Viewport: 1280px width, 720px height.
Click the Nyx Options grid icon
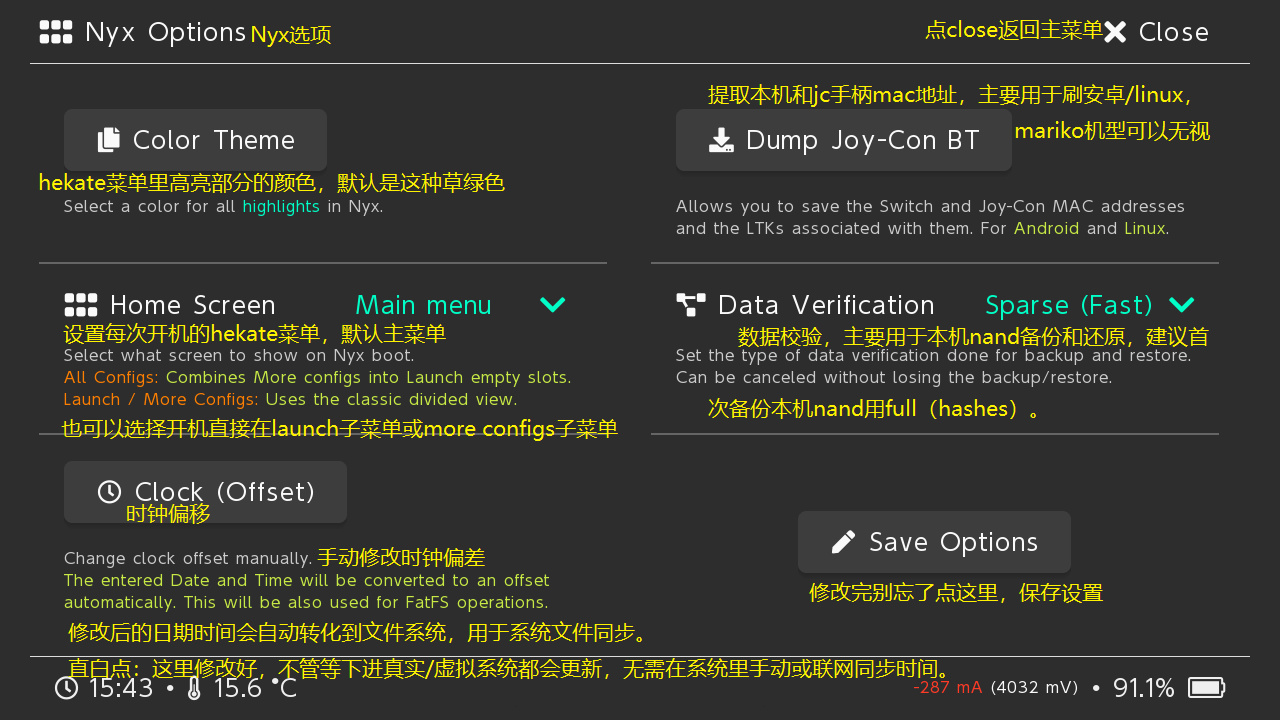click(56, 32)
